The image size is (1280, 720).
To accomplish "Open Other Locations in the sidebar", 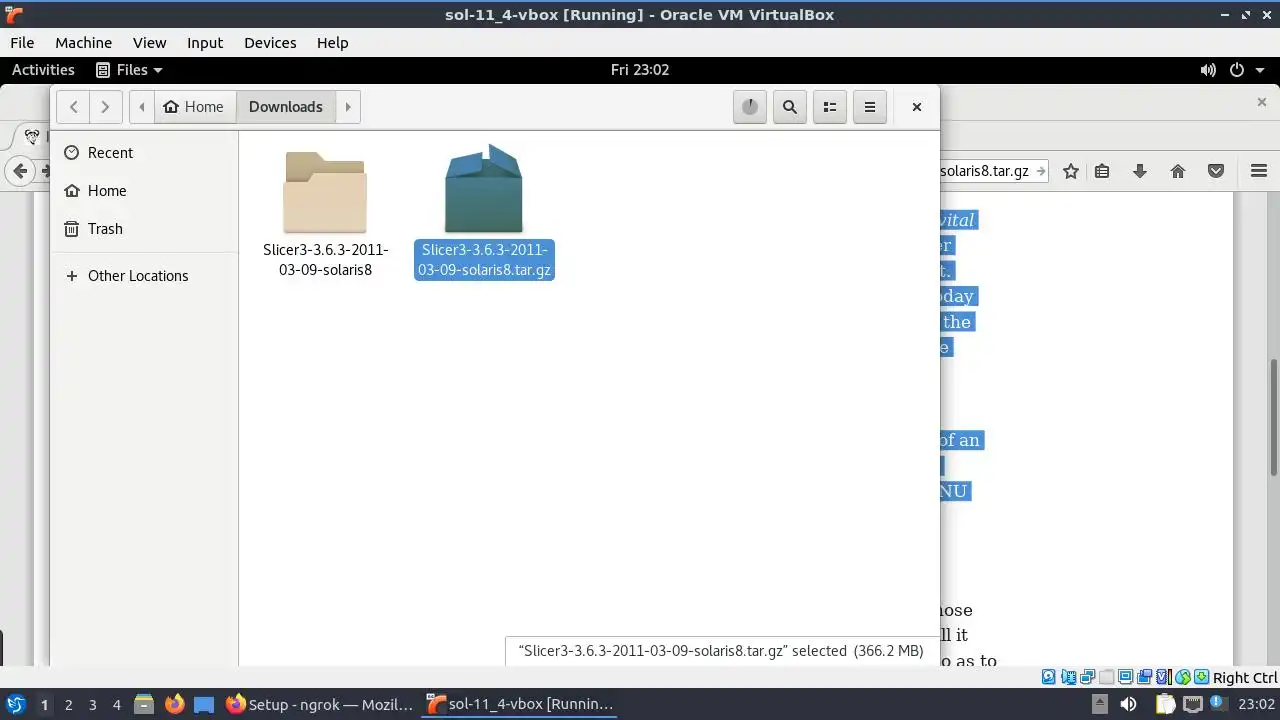I will point(145,276).
